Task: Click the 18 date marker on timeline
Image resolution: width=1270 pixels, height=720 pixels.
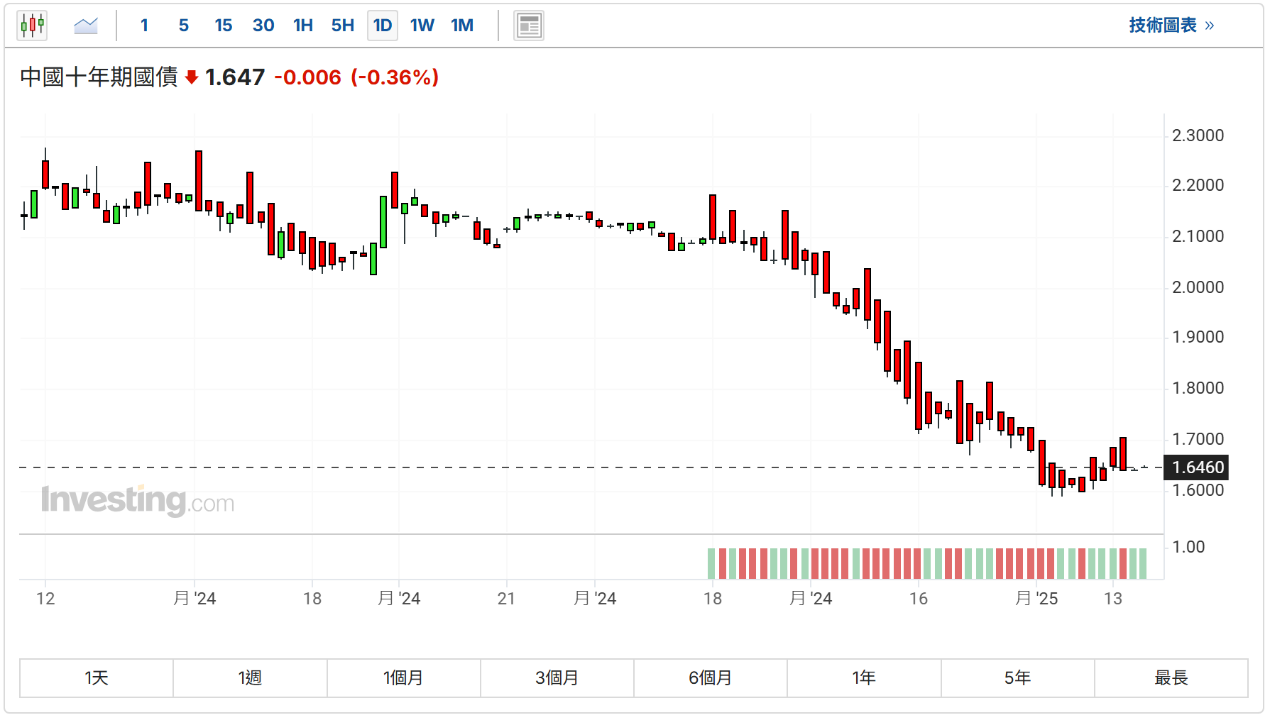Action: click(x=312, y=598)
